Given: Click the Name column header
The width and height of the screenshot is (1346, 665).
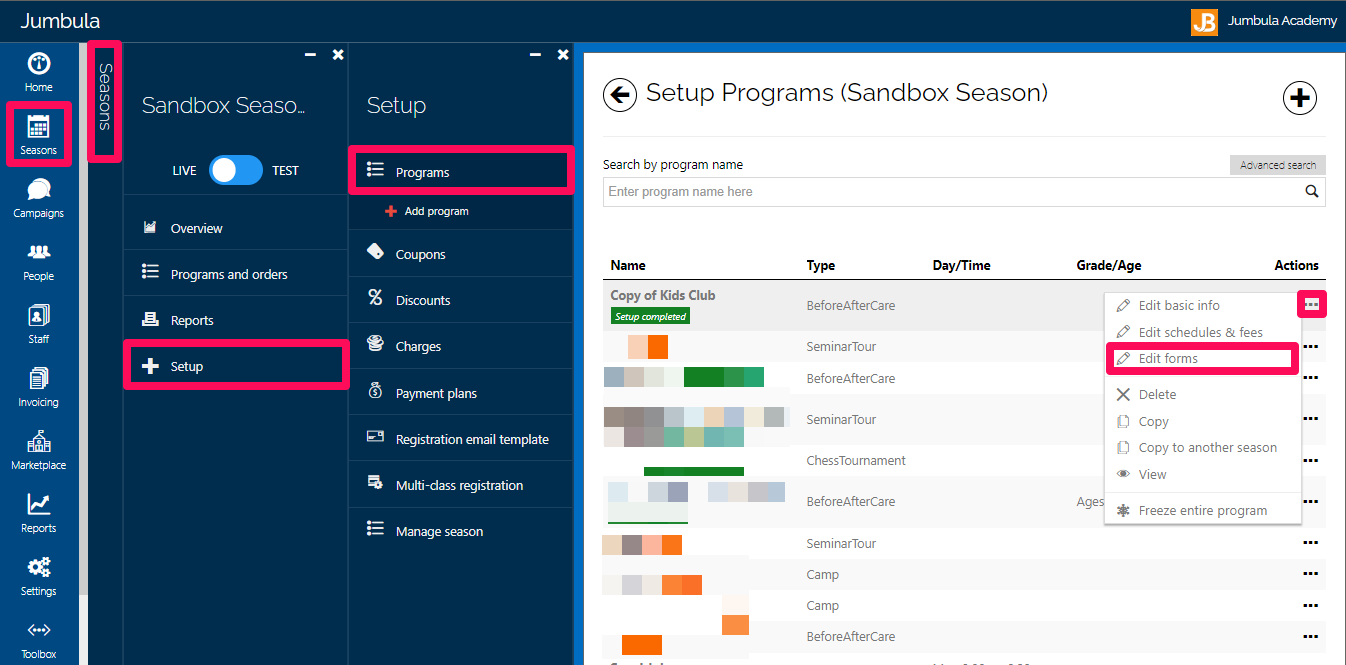Looking at the screenshot, I should 628,265.
